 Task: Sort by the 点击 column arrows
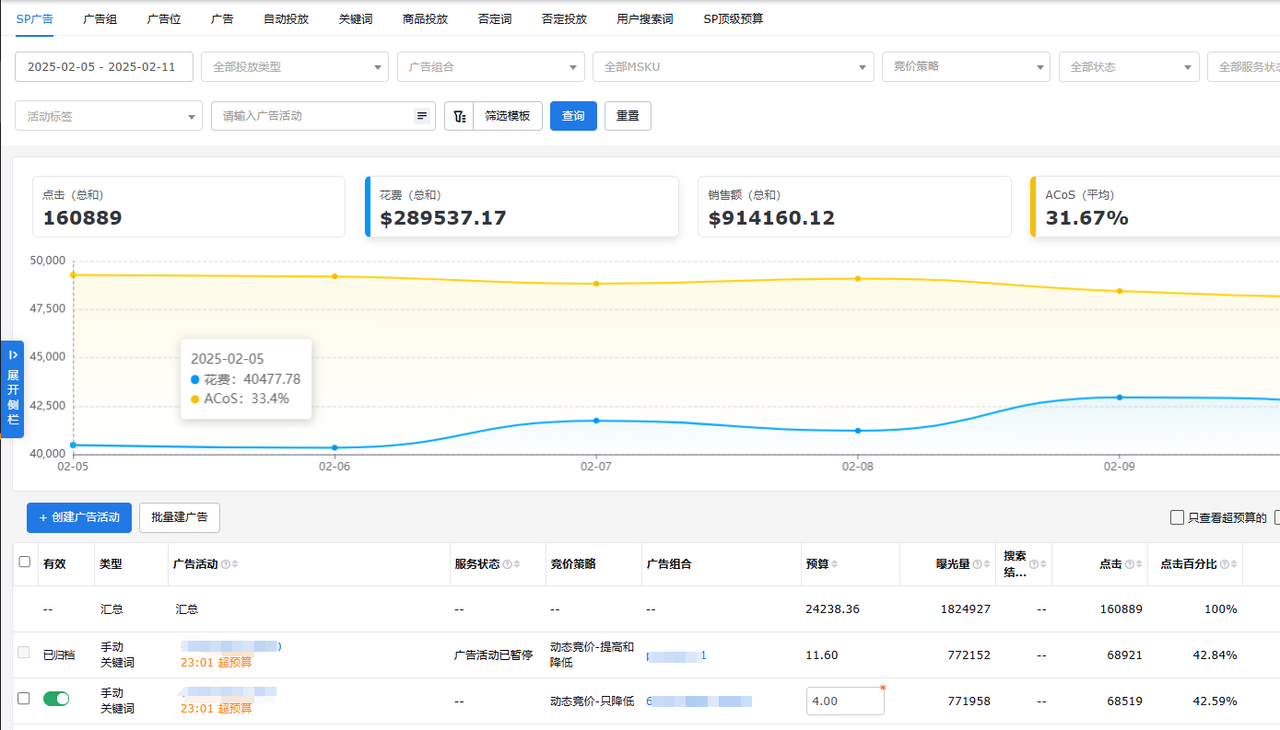1139,564
